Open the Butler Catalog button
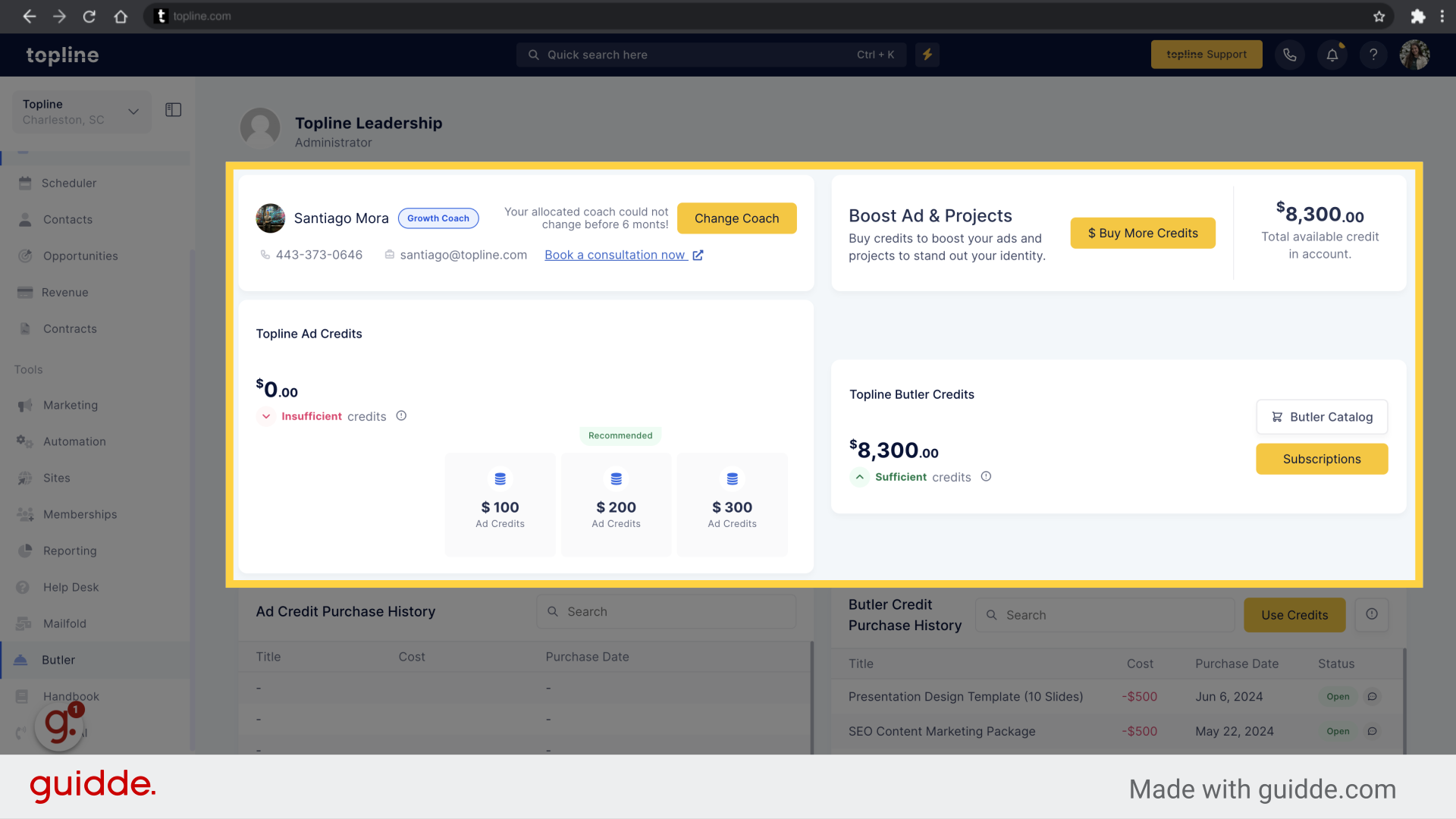Screen dimensions: 1456x819 [x=1322, y=417]
